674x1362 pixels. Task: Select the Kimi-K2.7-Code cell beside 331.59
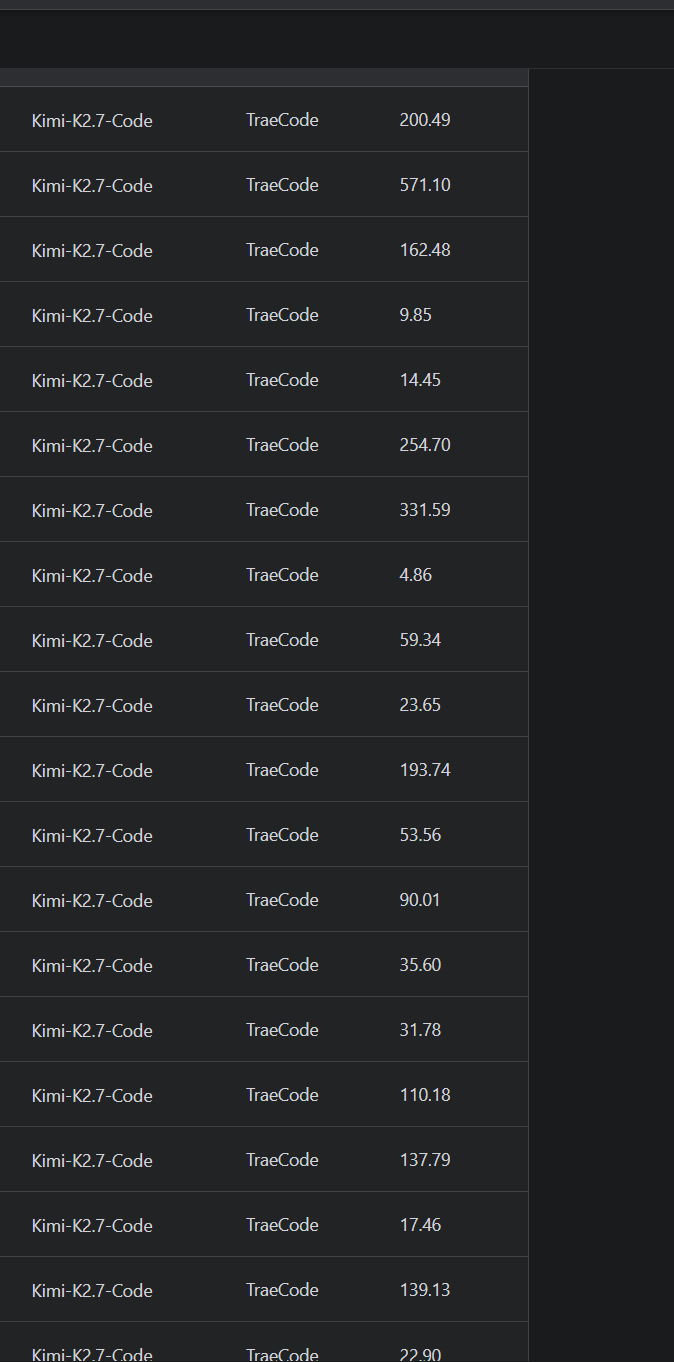coord(92,510)
